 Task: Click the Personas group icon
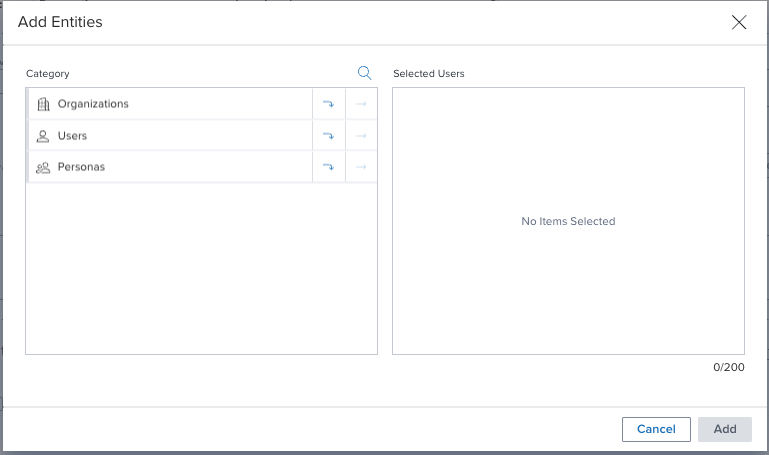click(x=43, y=168)
